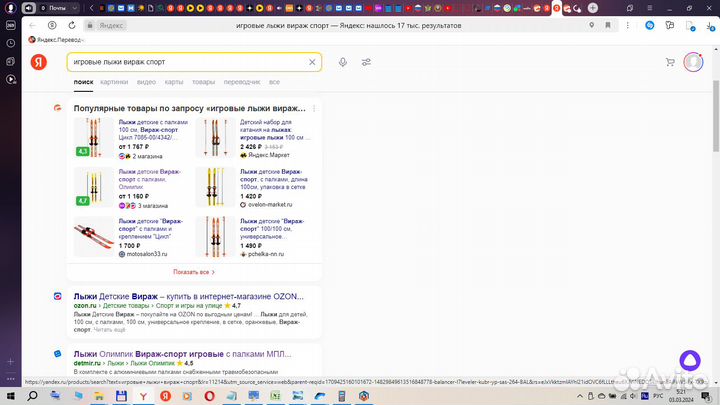The height and width of the screenshot is (405, 720).
Task: Open Yandex home button in toolbar
Action: (x=52, y=25)
